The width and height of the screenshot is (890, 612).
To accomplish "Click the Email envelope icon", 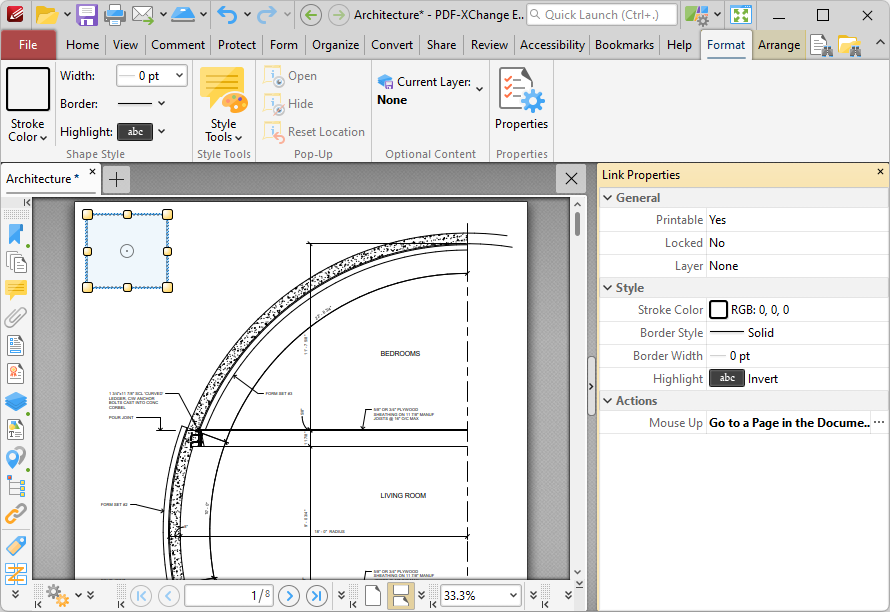I will [x=143, y=15].
